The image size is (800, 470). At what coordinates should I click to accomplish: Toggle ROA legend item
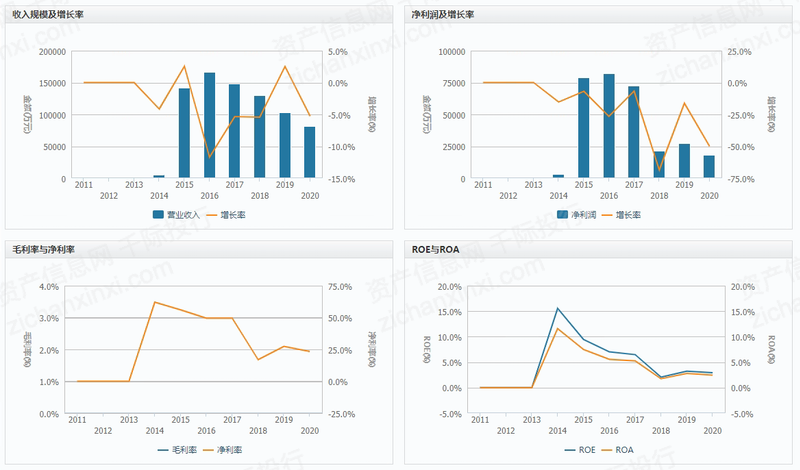(x=617, y=450)
